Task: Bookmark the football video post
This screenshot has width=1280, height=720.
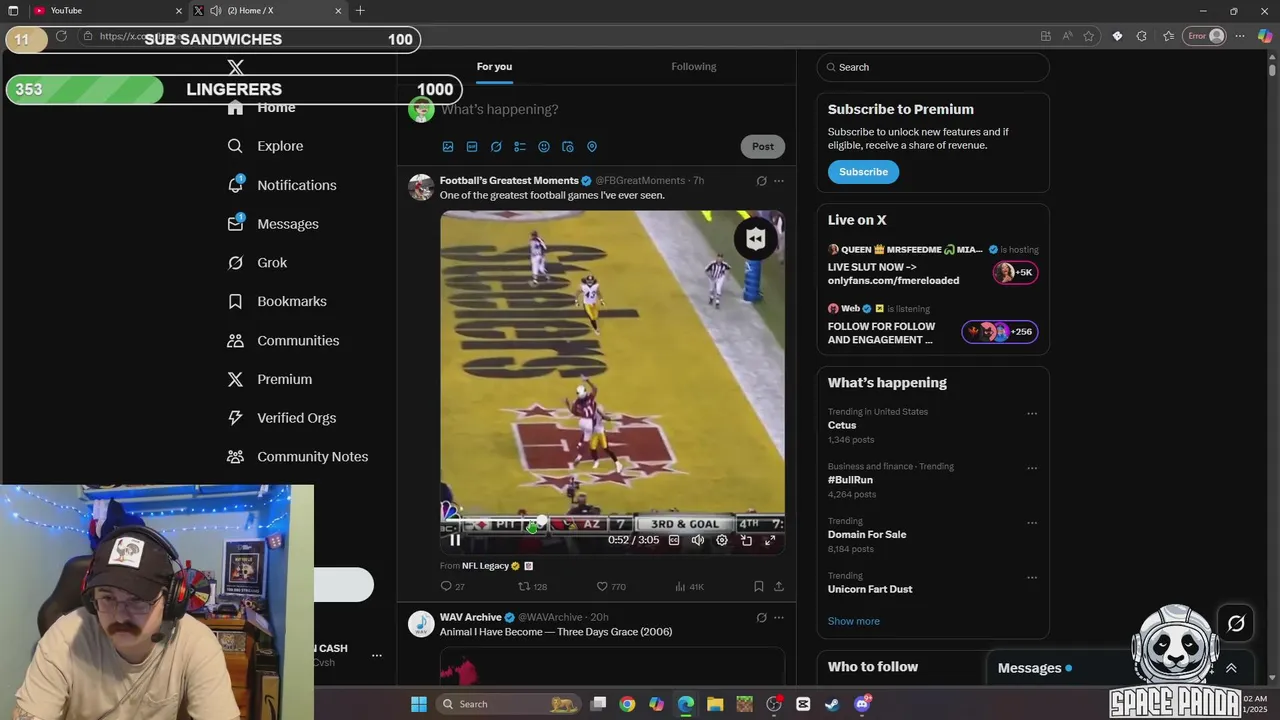Action: [759, 587]
